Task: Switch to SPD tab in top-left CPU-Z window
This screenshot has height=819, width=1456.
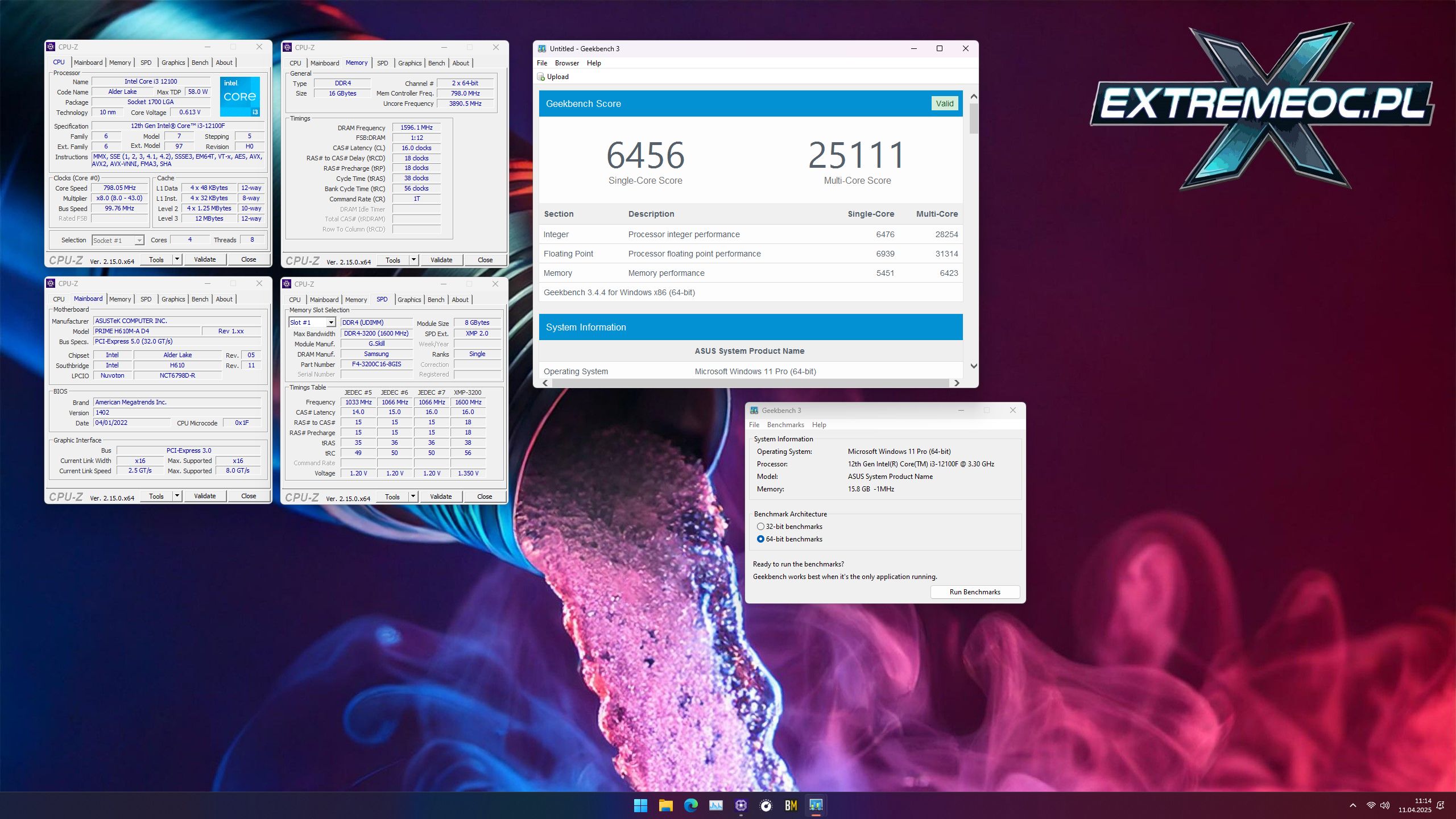Action: coord(146,63)
